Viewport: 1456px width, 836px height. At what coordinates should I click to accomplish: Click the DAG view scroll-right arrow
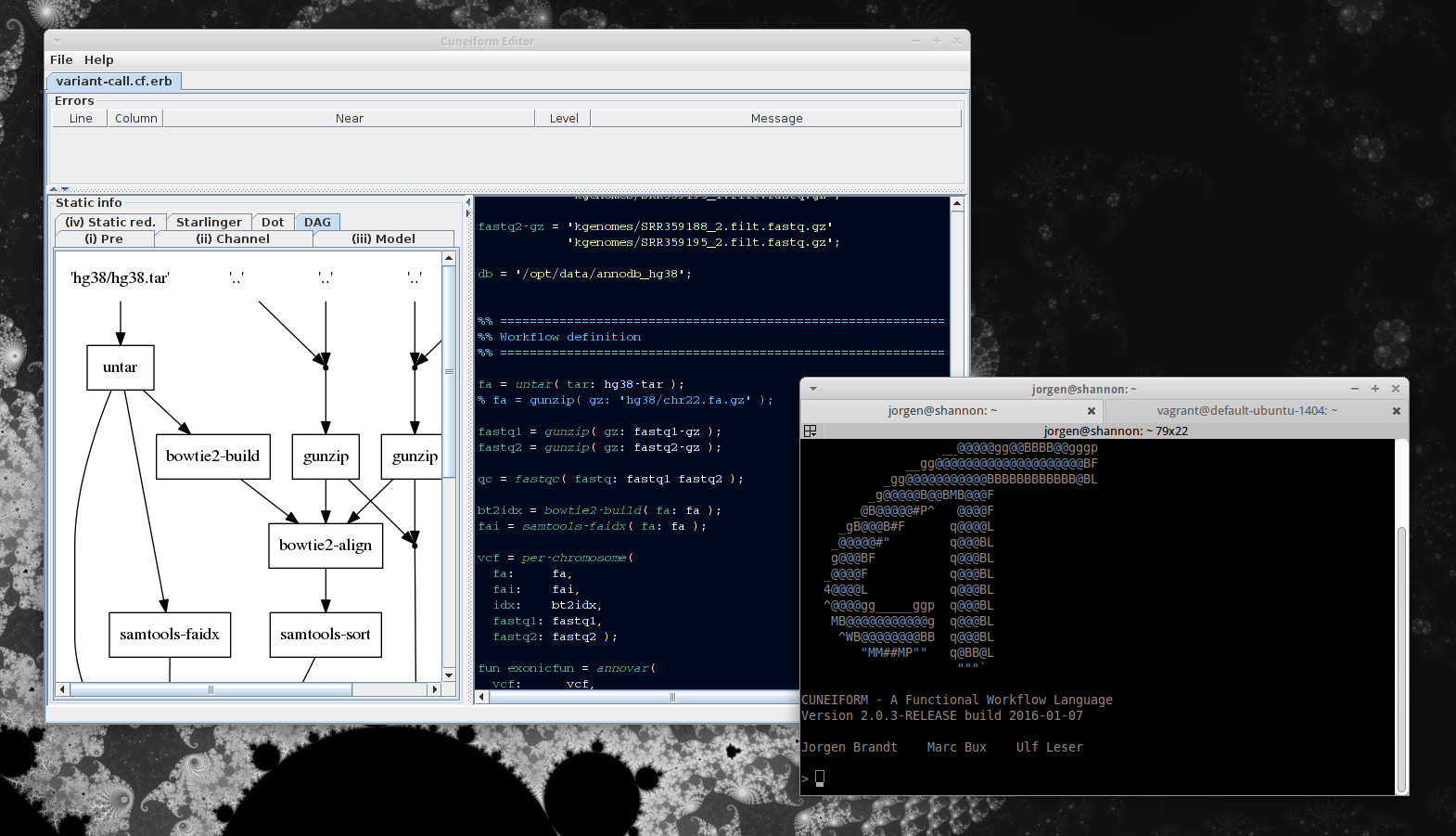434,689
